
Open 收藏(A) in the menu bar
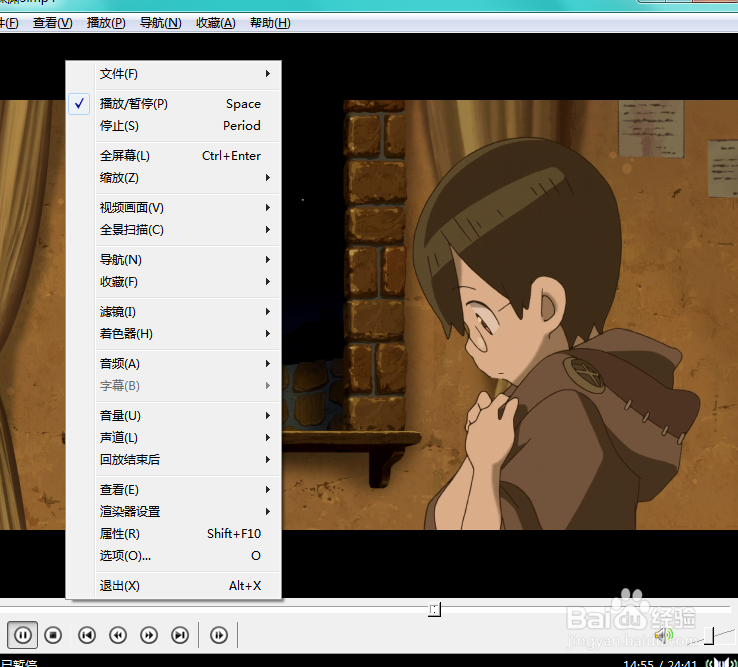(216, 23)
